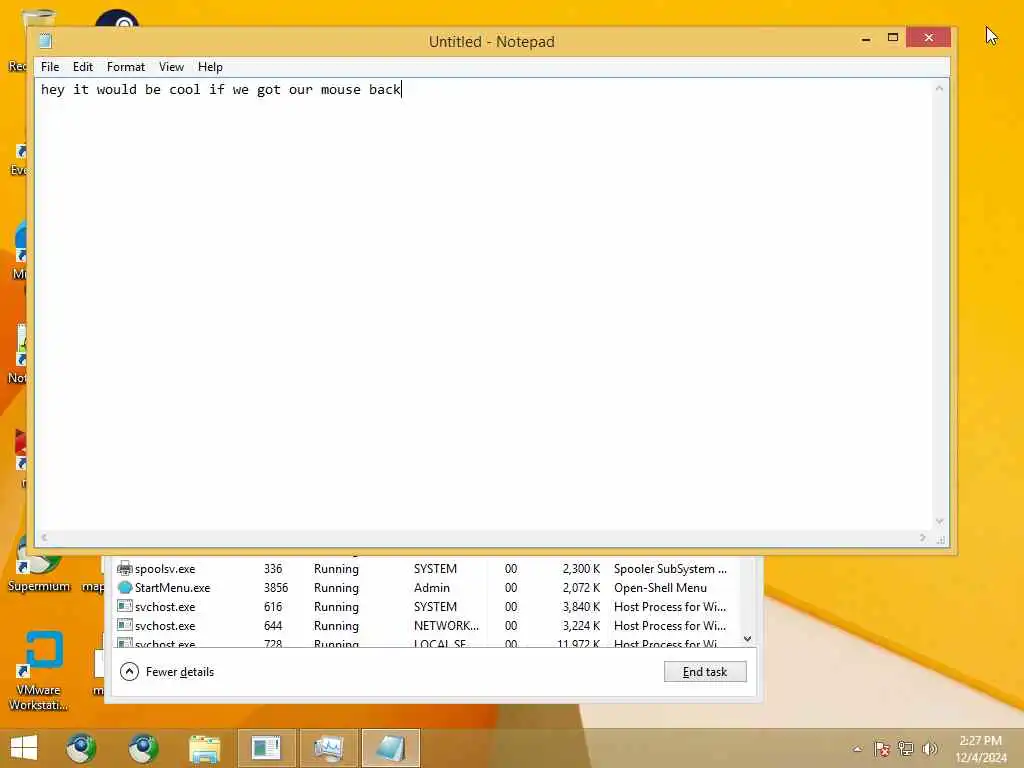Click the NETWORK... user name cell
Image resolution: width=1024 pixels, height=768 pixels.
pyautogui.click(x=446, y=626)
